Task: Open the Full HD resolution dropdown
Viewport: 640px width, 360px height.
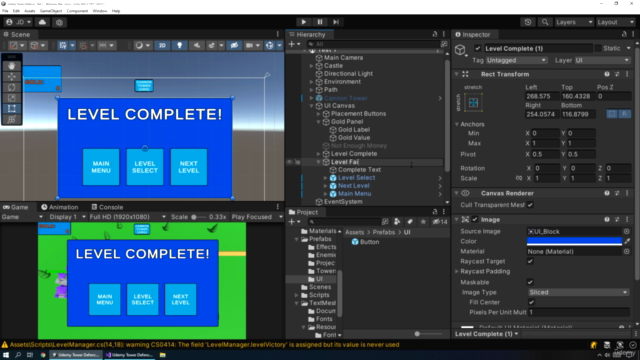Action: pos(127,217)
